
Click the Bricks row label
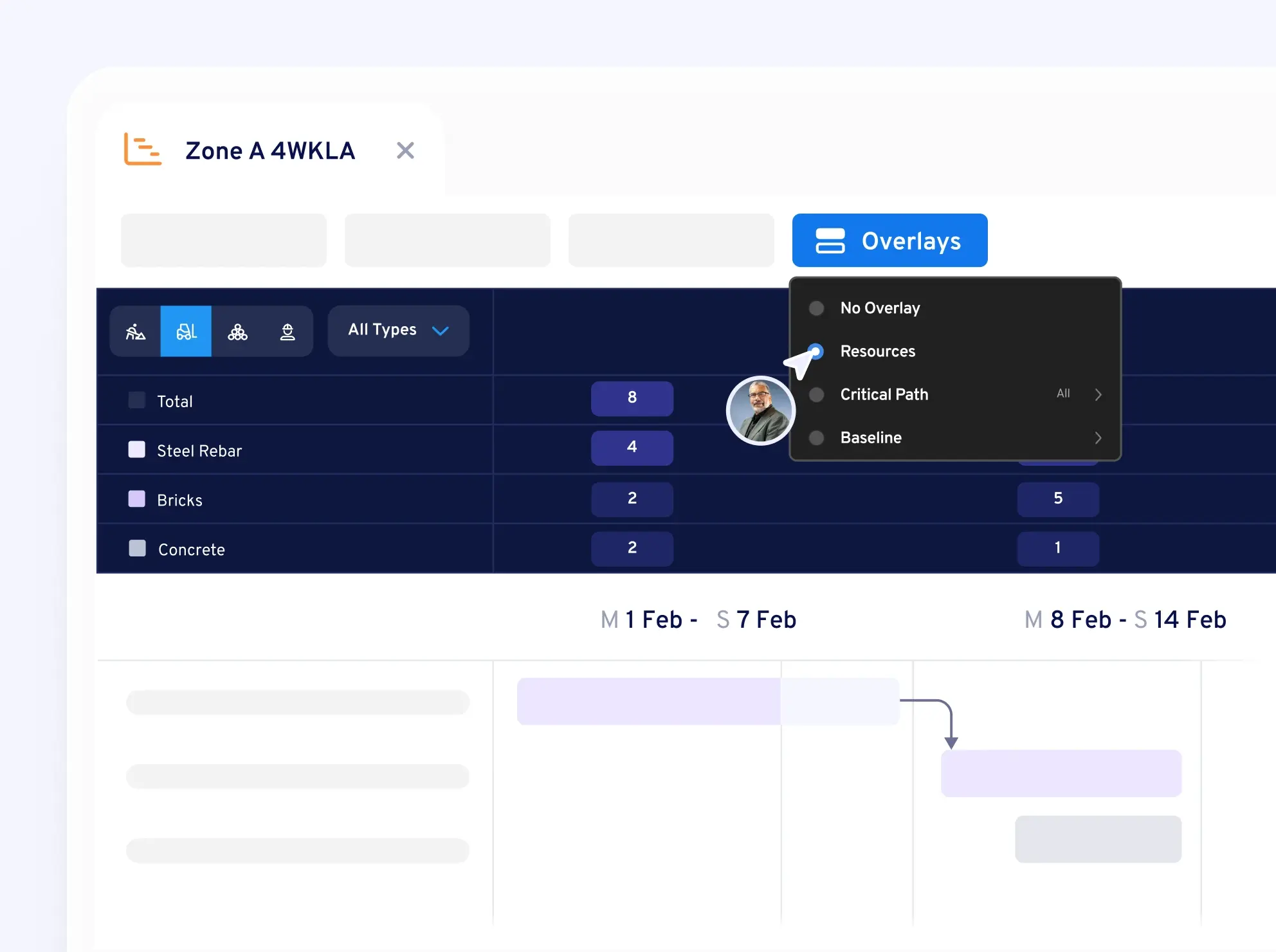click(x=180, y=500)
